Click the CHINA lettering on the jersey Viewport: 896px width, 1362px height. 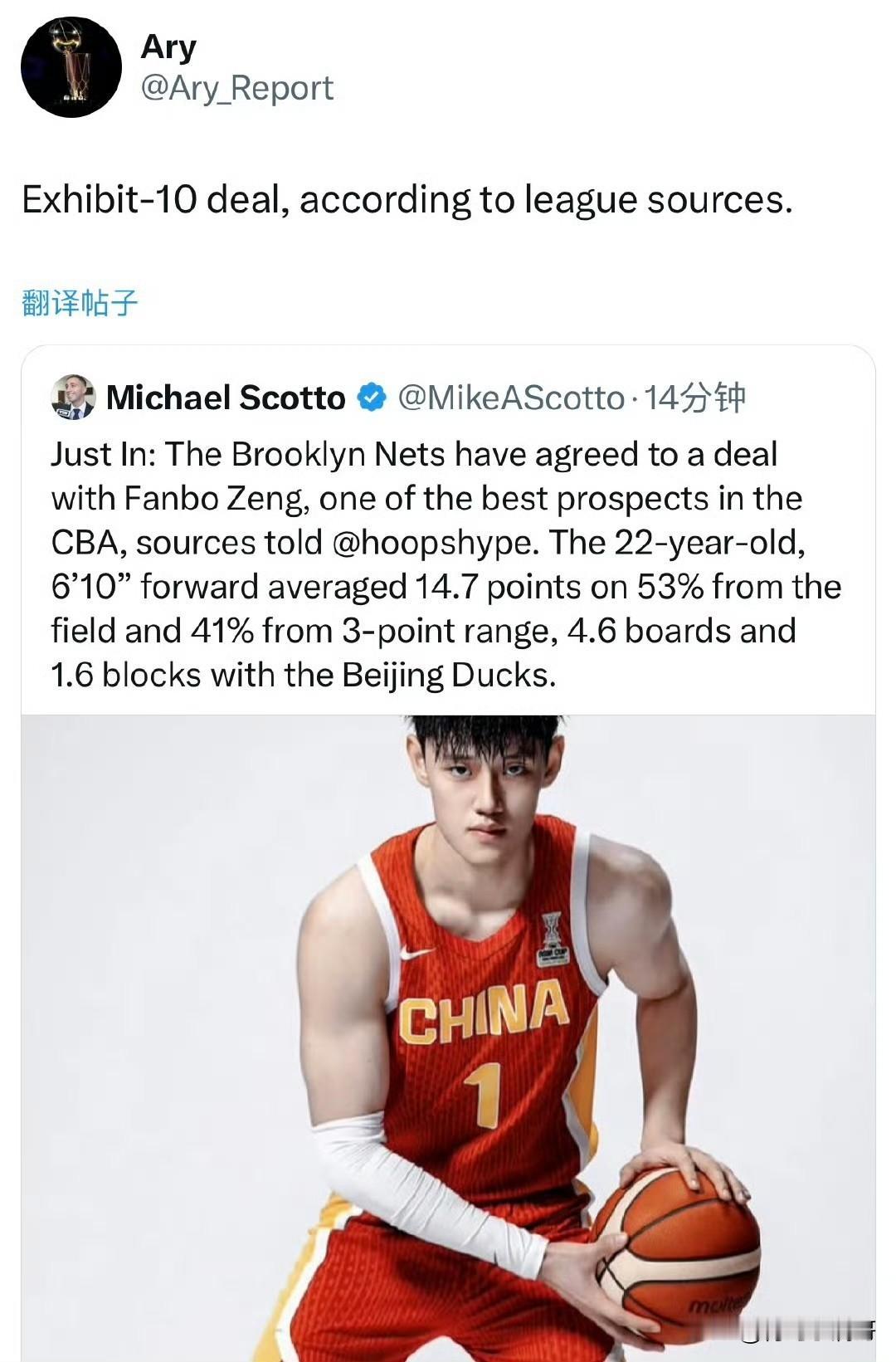(x=485, y=1010)
